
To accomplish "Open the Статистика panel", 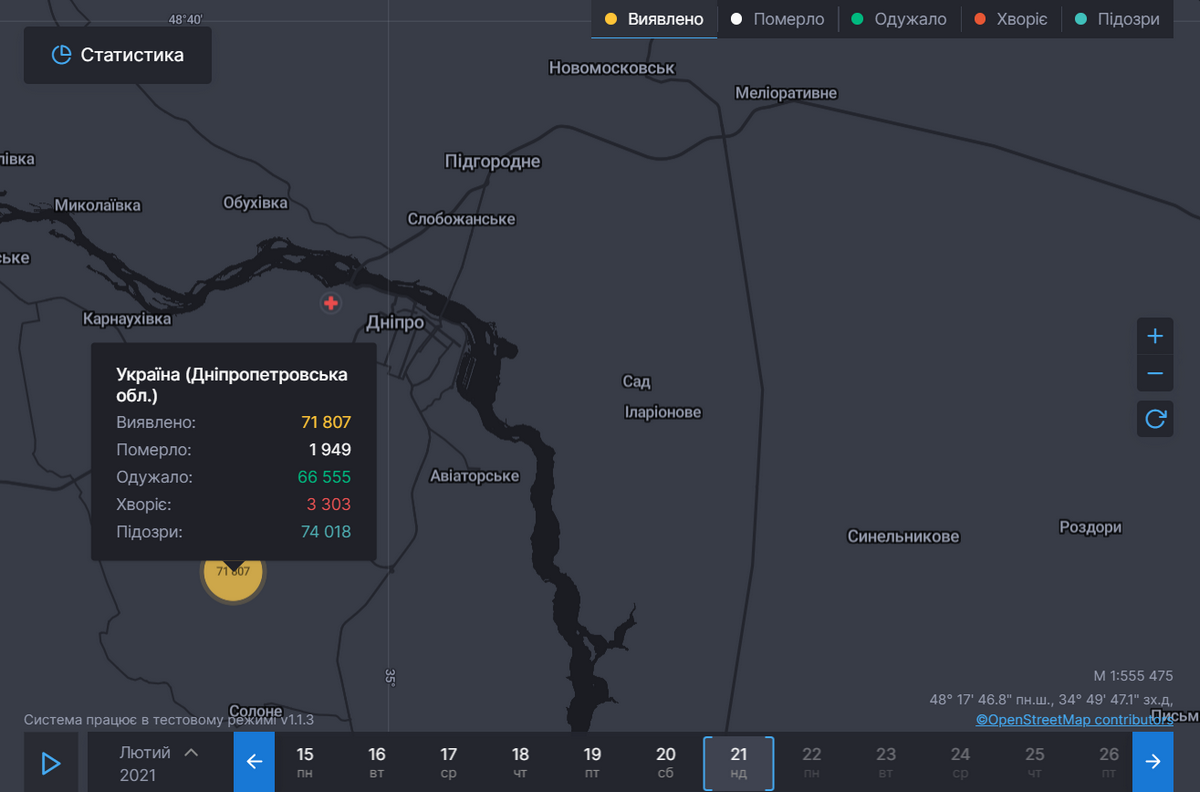I will [118, 55].
